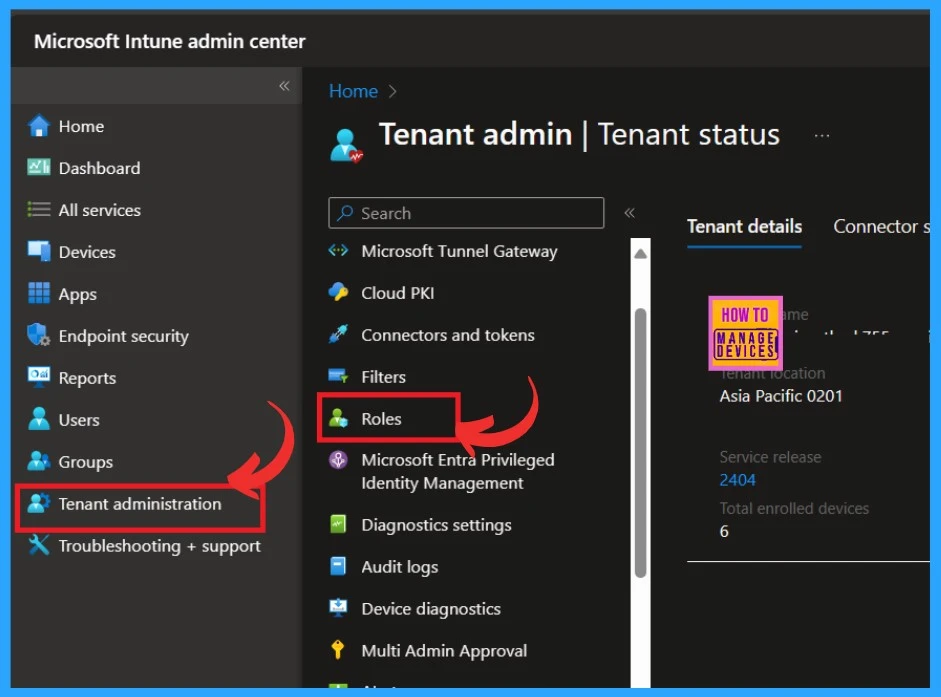Select Connectors and tokens entry

[448, 335]
